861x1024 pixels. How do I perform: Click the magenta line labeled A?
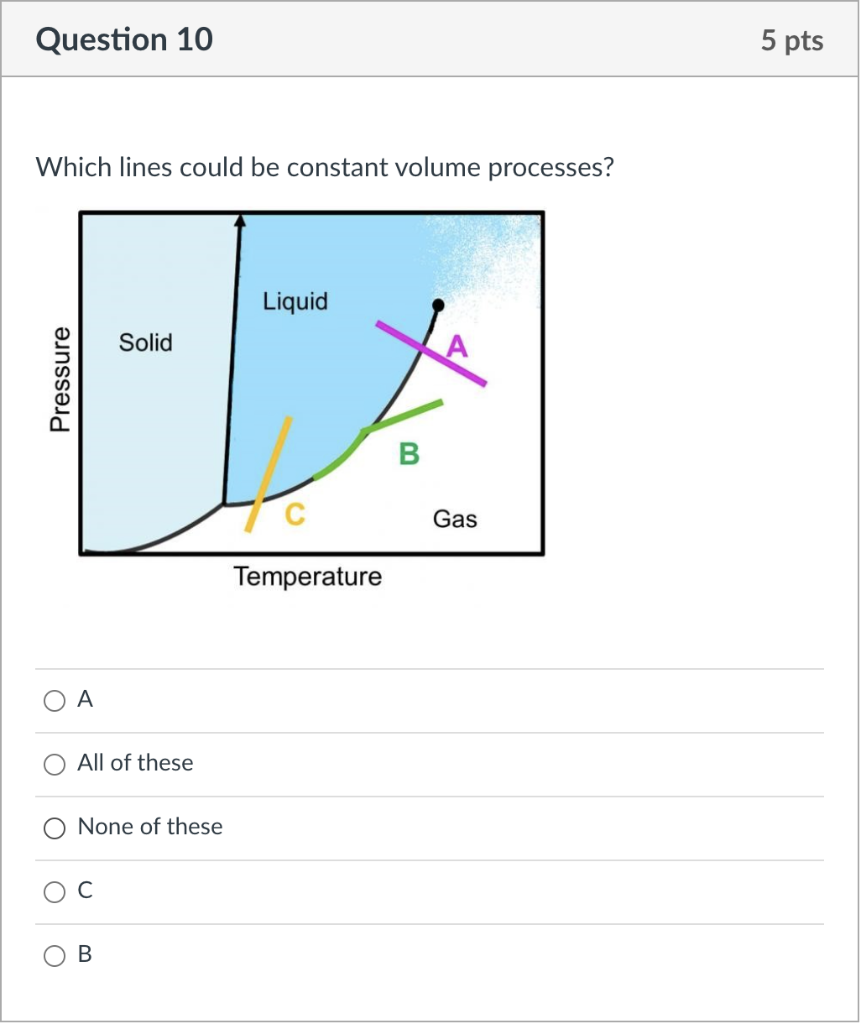point(430,351)
